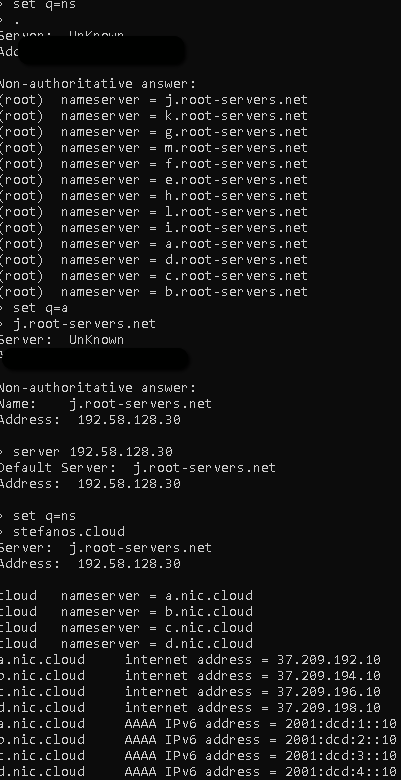Click the 'Name: j.root-servers.net' line
This screenshot has height=780, width=401.
click(106, 403)
